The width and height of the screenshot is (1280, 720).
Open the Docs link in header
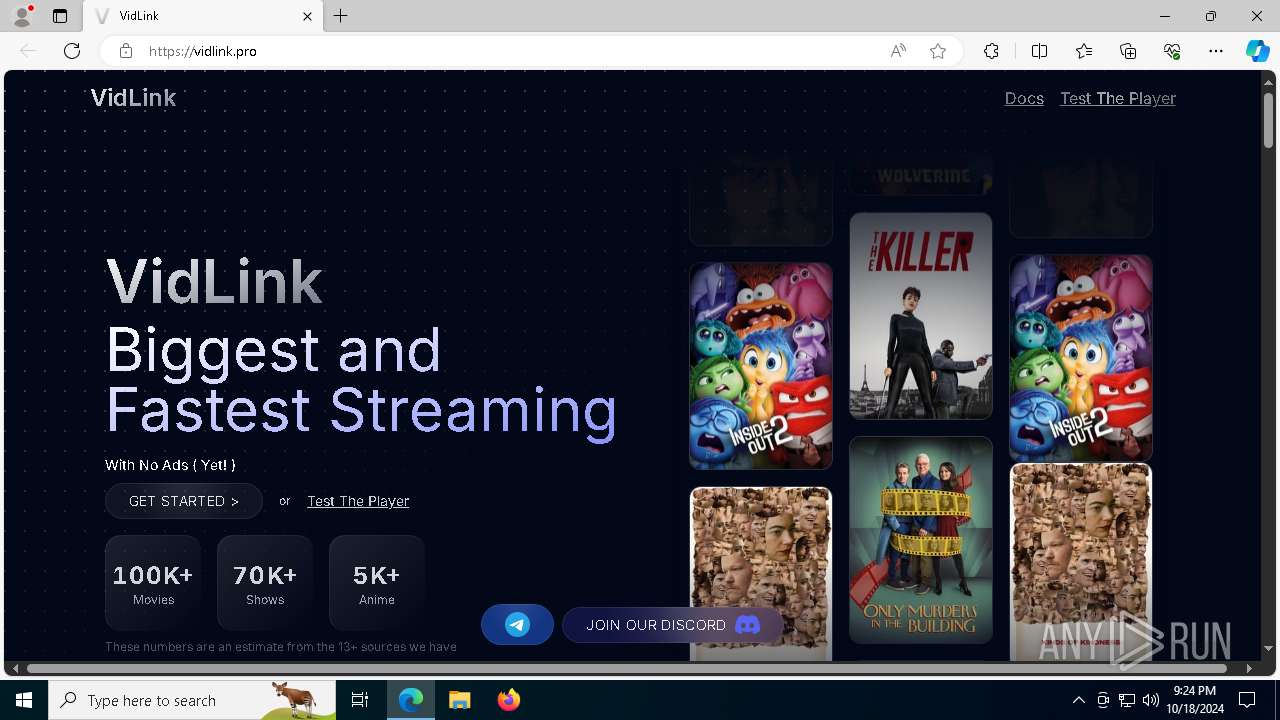pyautogui.click(x=1024, y=98)
